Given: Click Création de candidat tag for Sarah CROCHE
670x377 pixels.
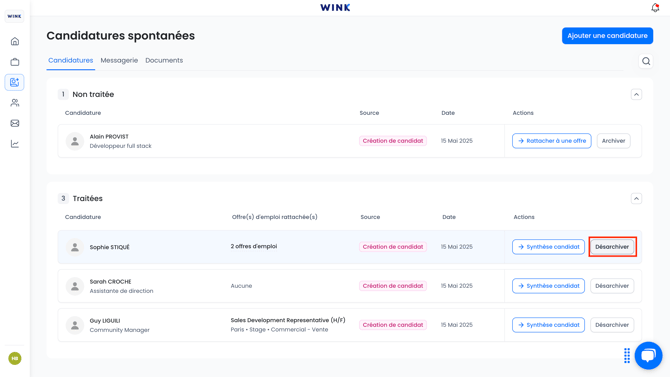Looking at the screenshot, I should click(393, 286).
